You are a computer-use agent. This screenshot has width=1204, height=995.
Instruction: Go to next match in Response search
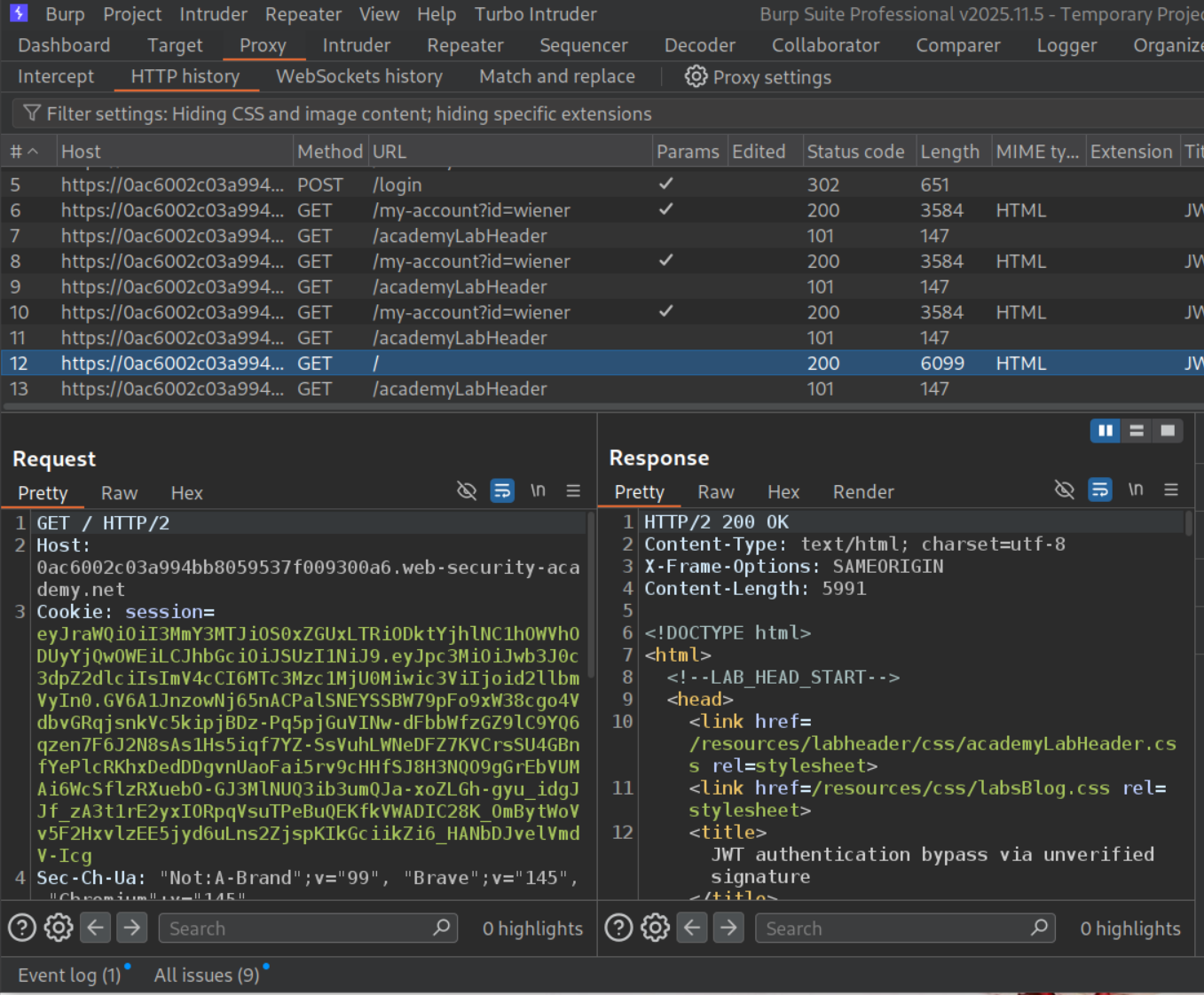coord(728,928)
